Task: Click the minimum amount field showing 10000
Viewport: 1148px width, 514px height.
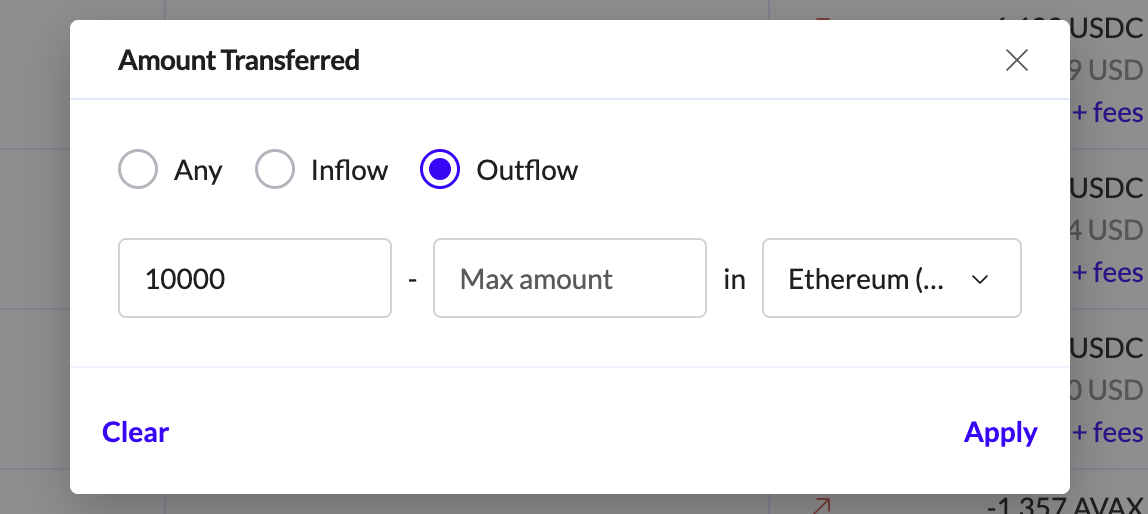Action: [254, 278]
